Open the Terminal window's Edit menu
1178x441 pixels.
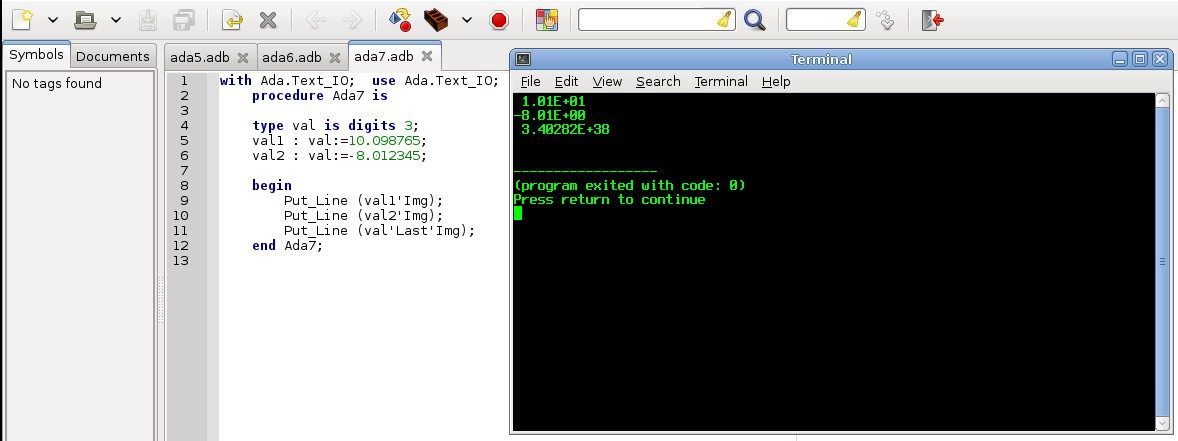tap(566, 81)
